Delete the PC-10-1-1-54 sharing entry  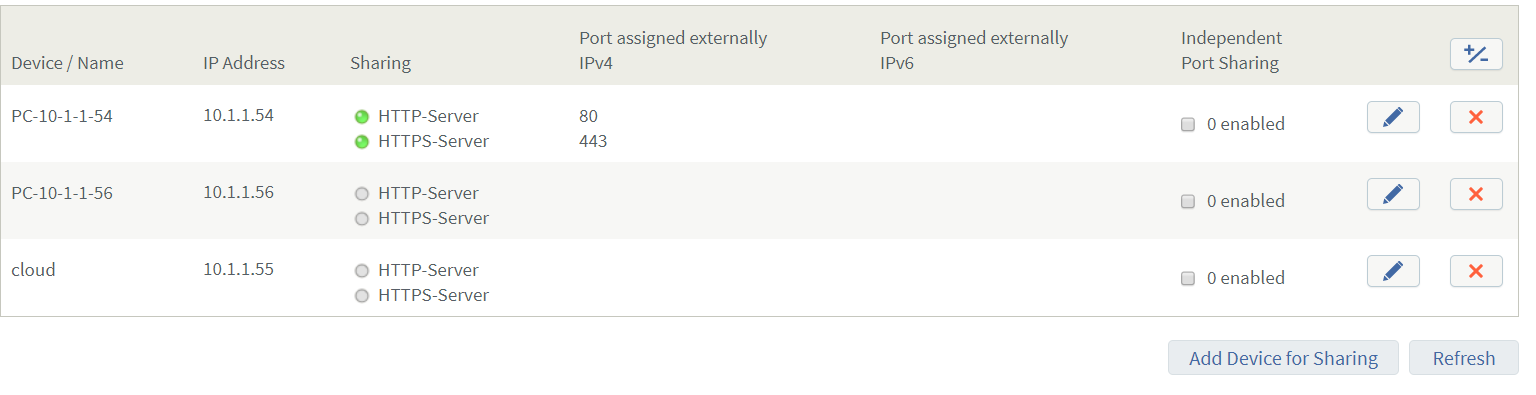(x=1476, y=117)
